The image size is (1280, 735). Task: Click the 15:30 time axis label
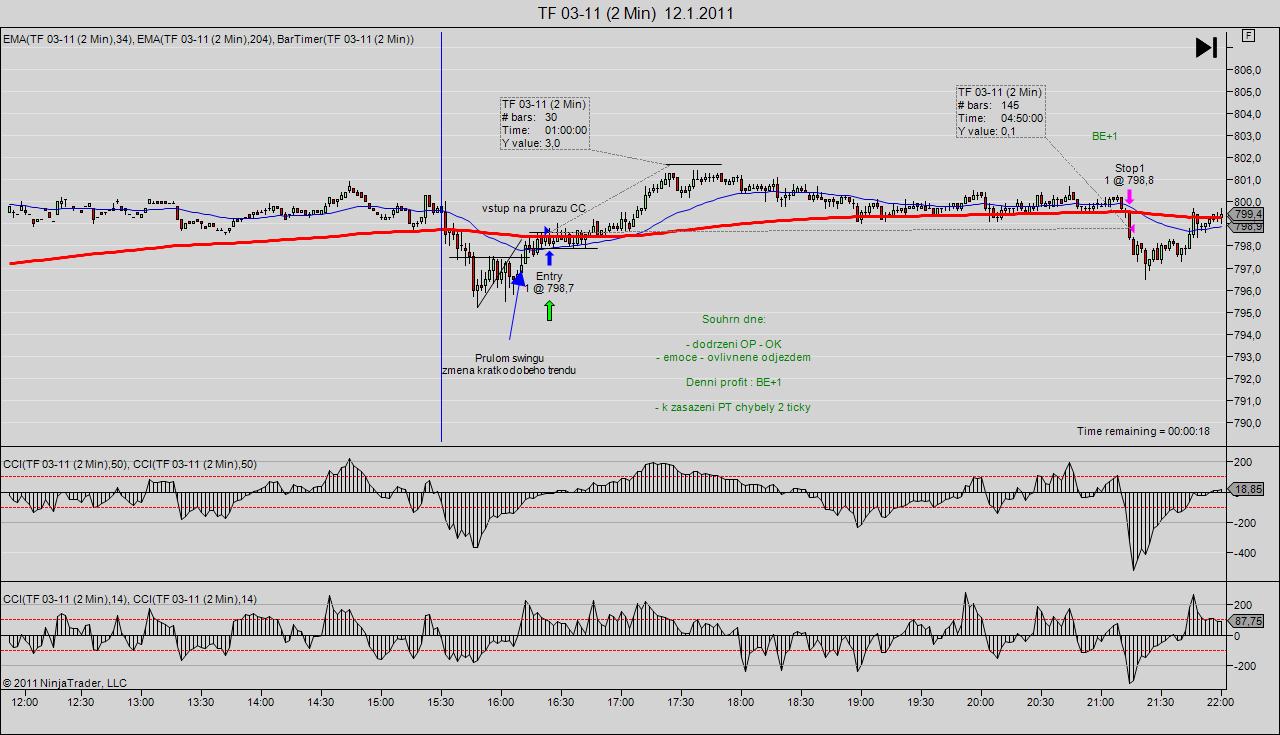pos(441,702)
